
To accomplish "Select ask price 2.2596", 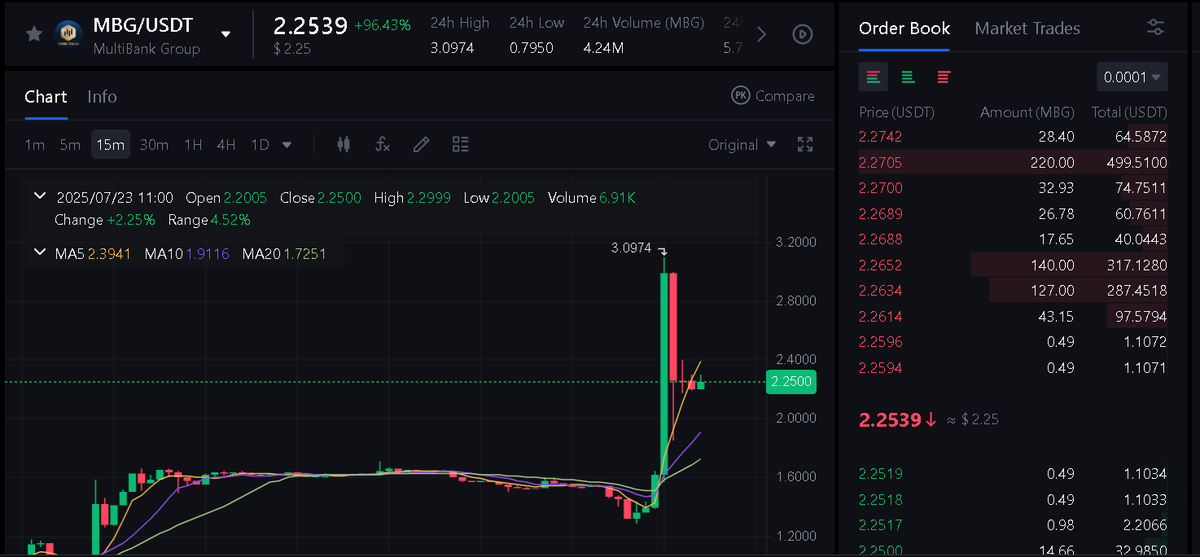I will (x=880, y=342).
